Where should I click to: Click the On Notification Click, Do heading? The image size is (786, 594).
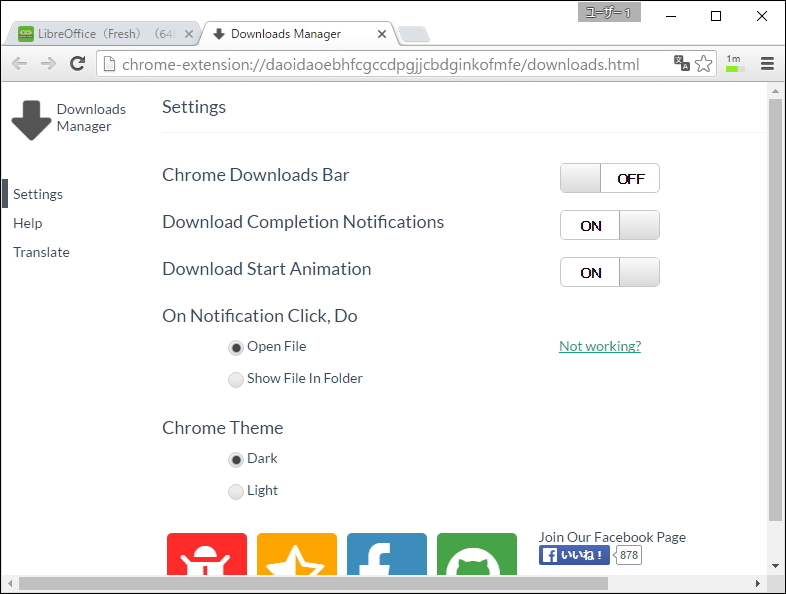260,316
